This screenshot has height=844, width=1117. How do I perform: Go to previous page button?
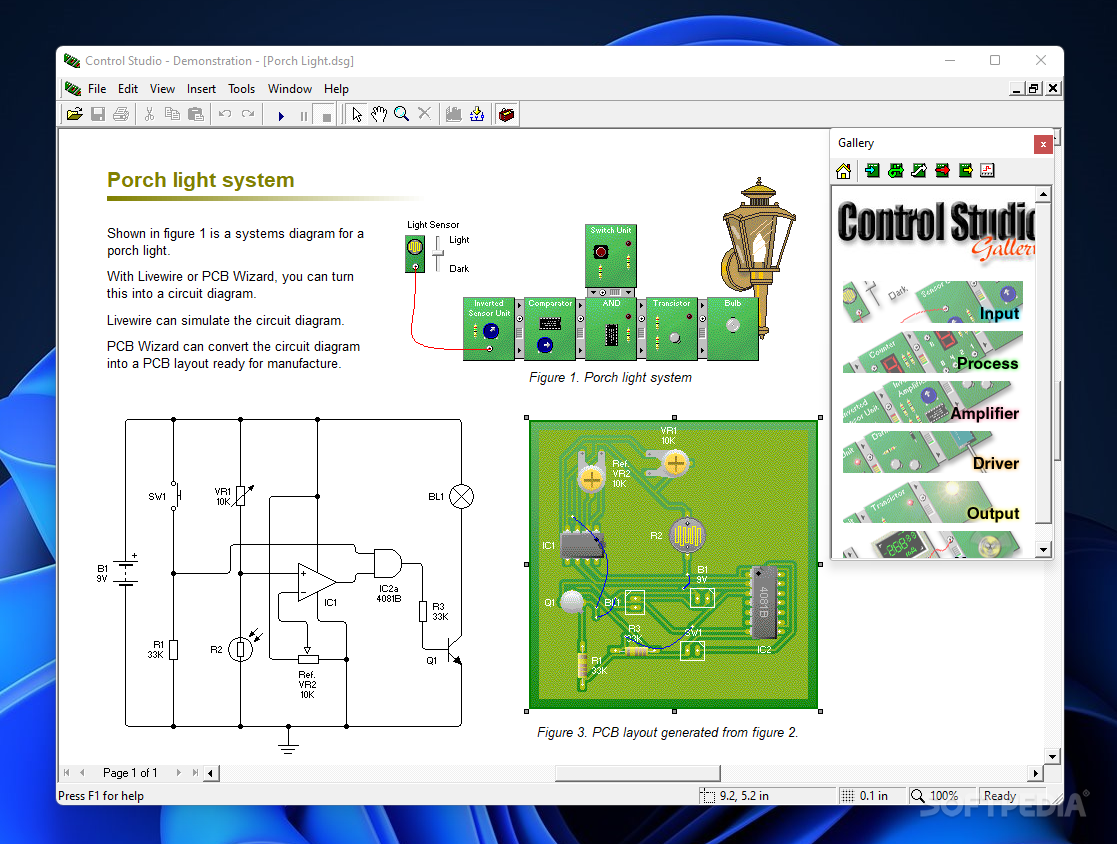click(83, 773)
